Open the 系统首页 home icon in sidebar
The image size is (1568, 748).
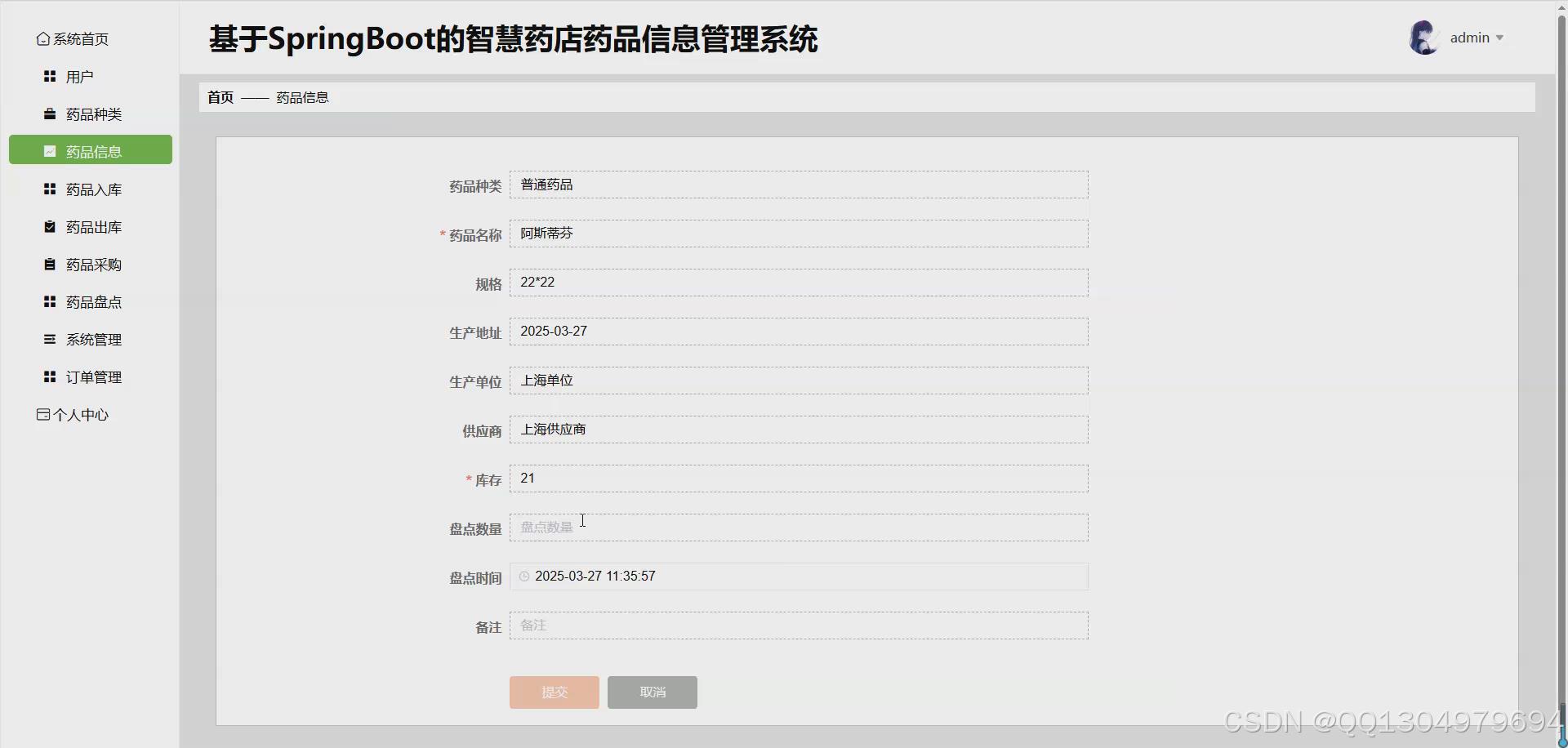(42, 38)
